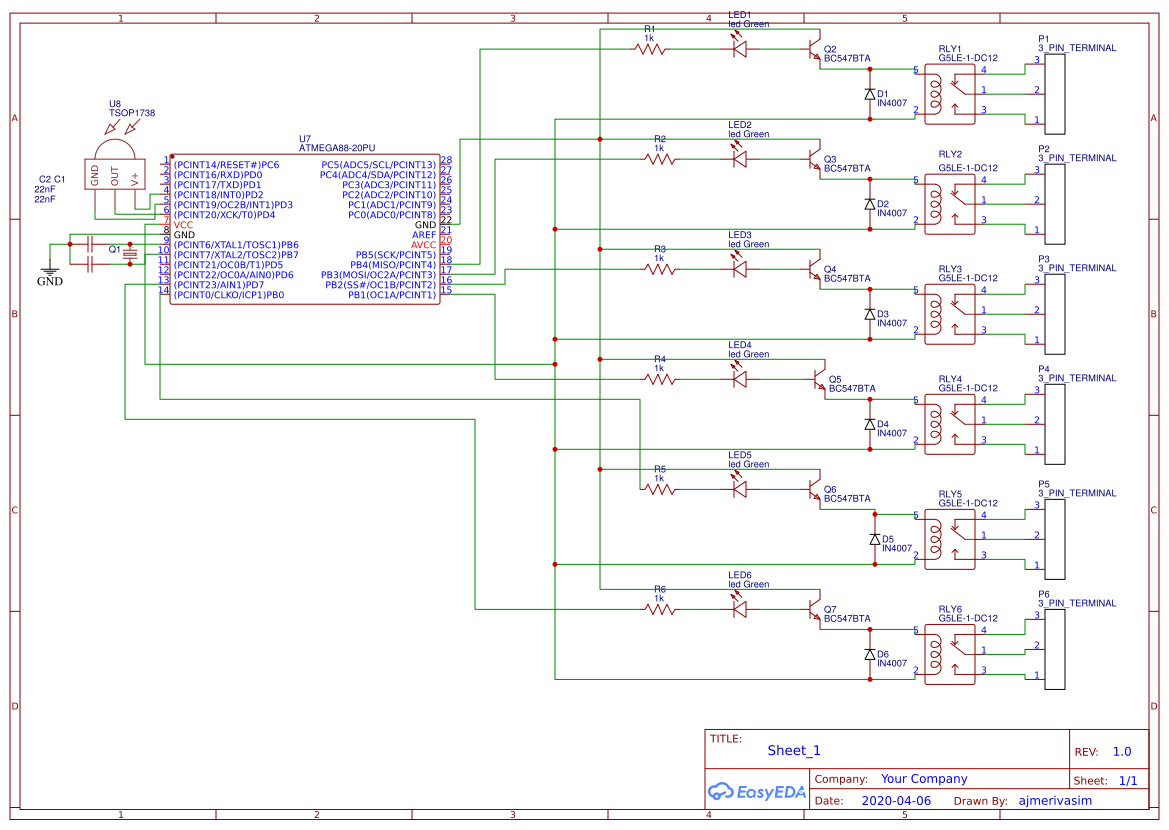The image size is (1169, 830).
Task: Select the R1 resistor symbol
Action: 649,49
